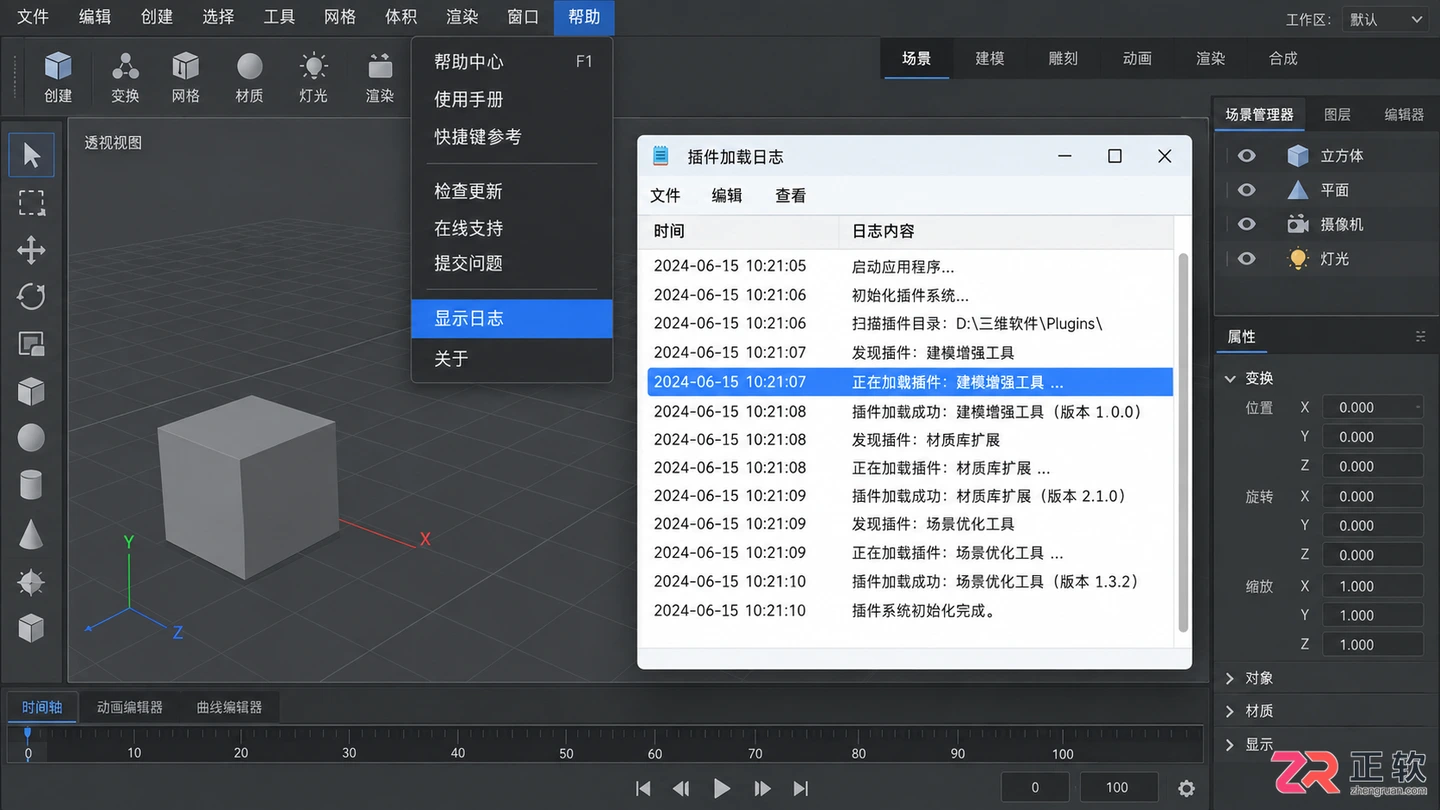This screenshot has width=1440, height=810.
Task: Jump to the first frame of the timeline
Action: pyautogui.click(x=643, y=788)
